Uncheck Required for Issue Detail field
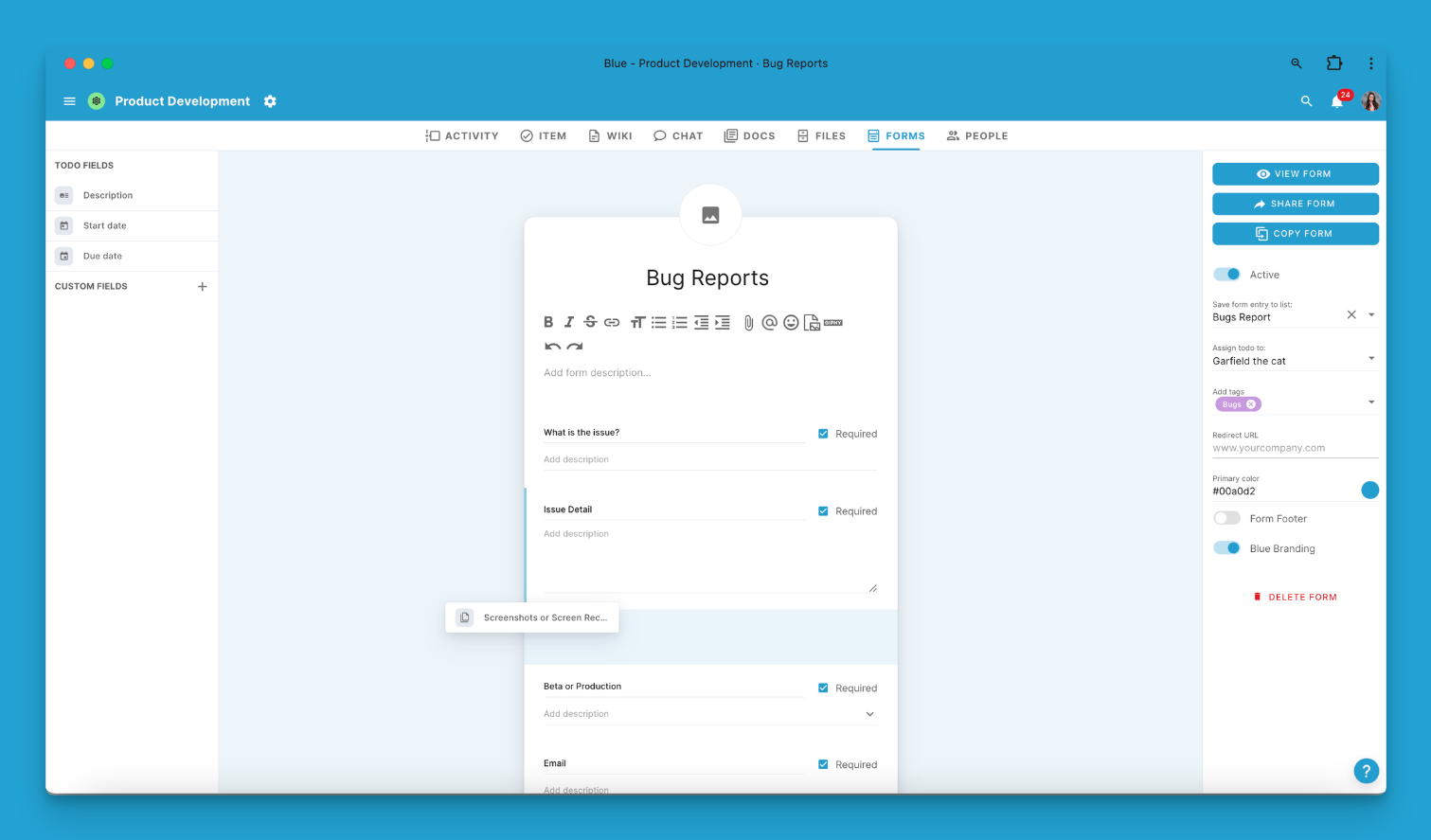Image resolution: width=1431 pixels, height=840 pixels. click(823, 511)
